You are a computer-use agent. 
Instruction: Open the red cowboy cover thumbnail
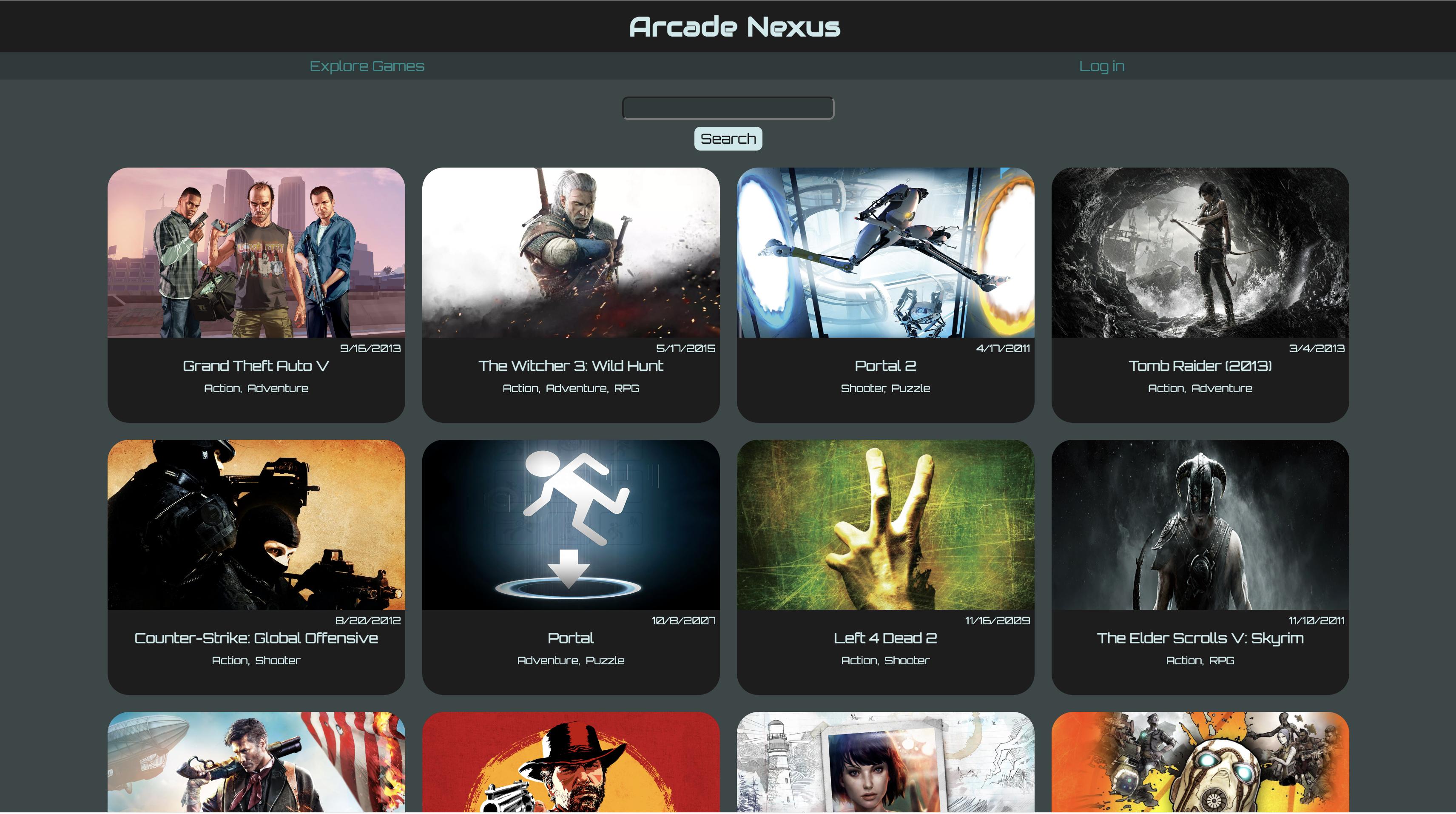click(571, 762)
